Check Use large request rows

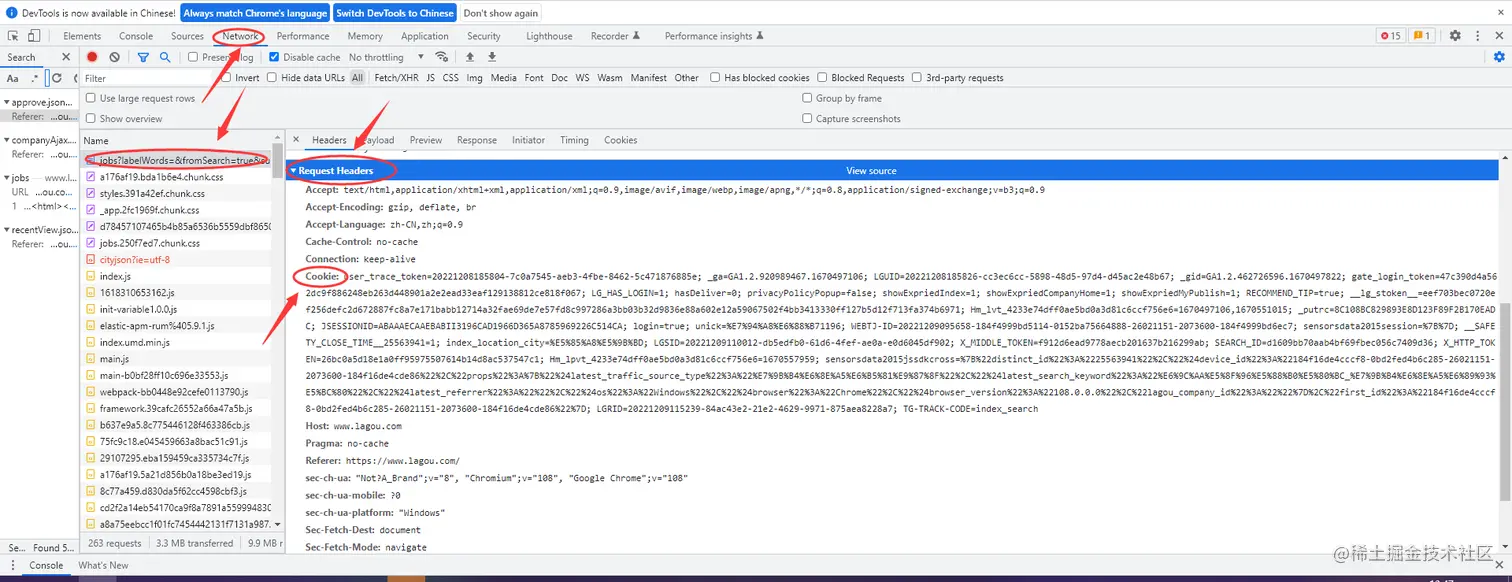coord(91,98)
